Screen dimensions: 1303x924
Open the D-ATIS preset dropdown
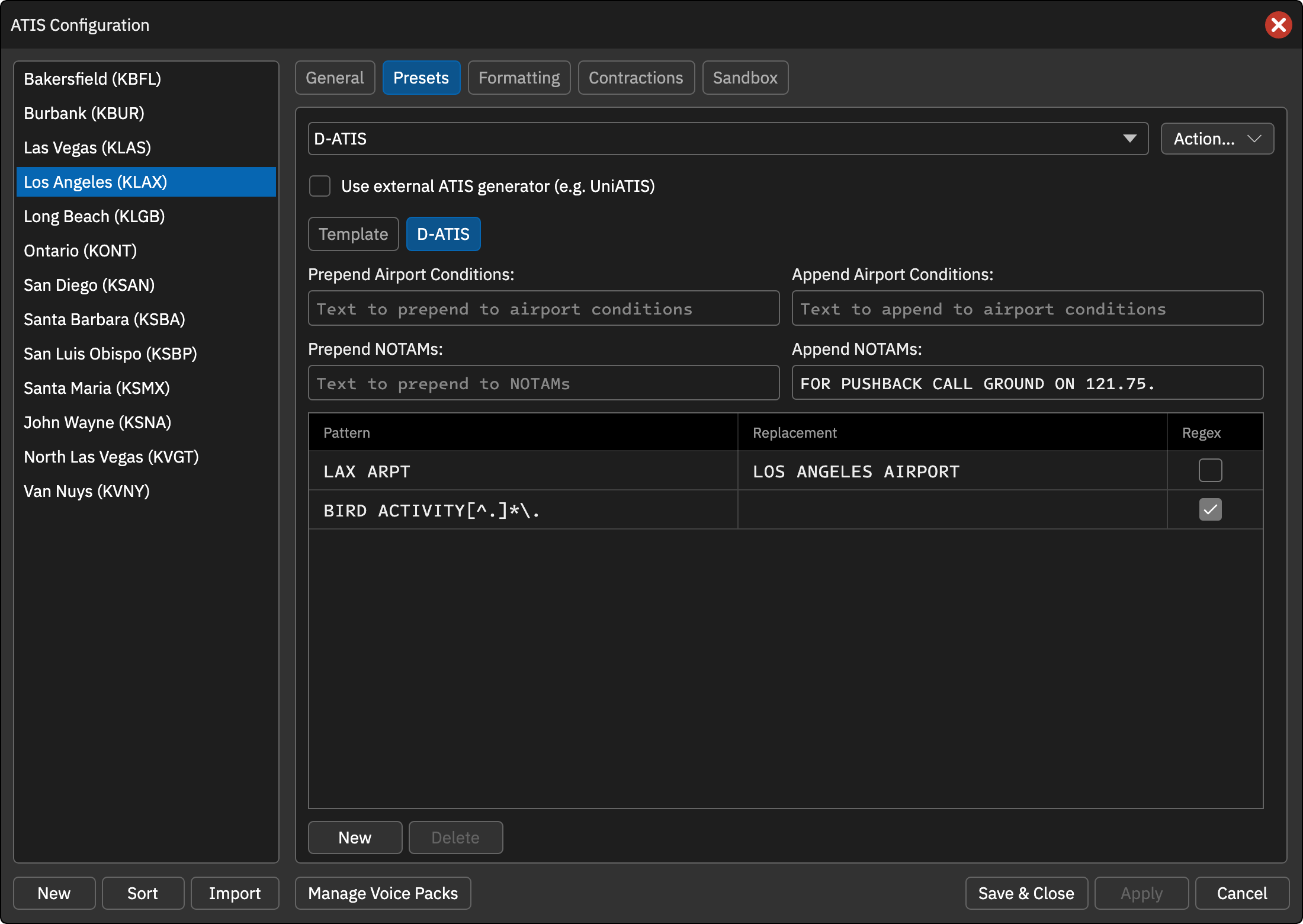pyautogui.click(x=728, y=139)
